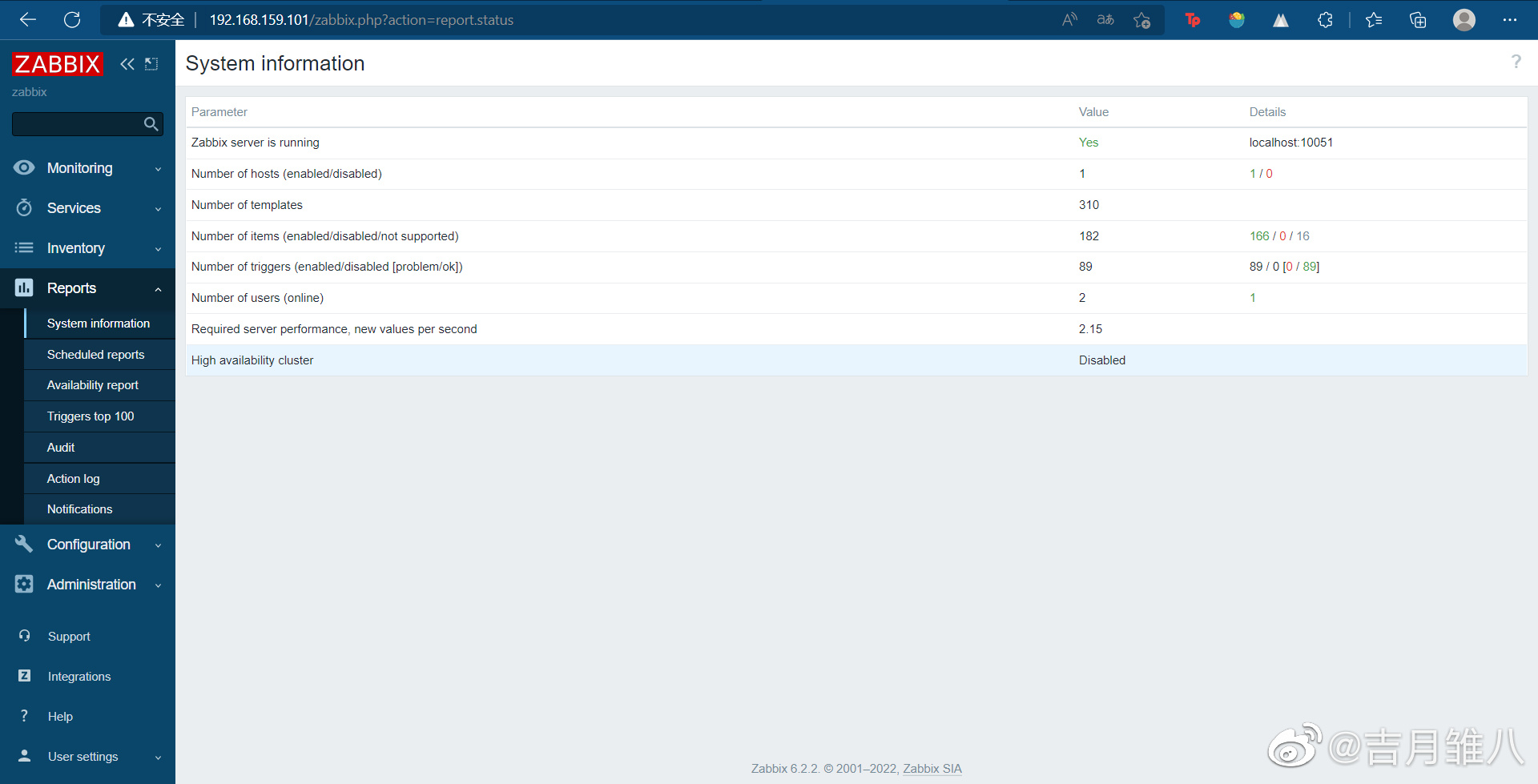Click the 310 templates value

coord(1089,205)
